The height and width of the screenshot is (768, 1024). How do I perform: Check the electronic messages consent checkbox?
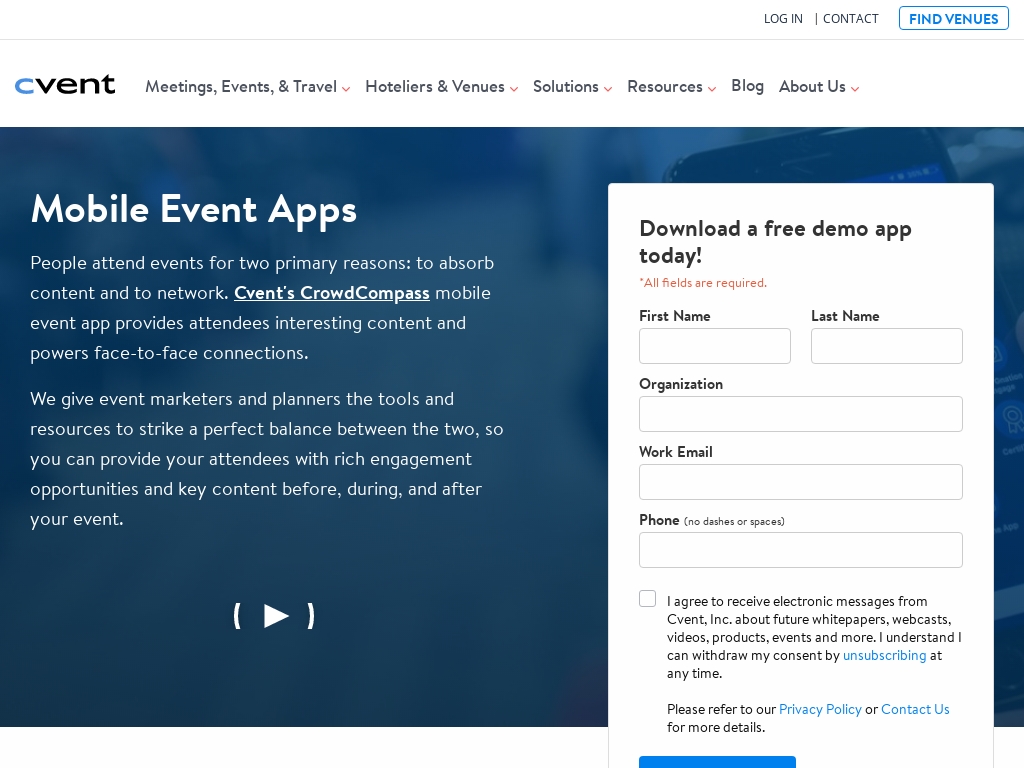pyautogui.click(x=647, y=599)
